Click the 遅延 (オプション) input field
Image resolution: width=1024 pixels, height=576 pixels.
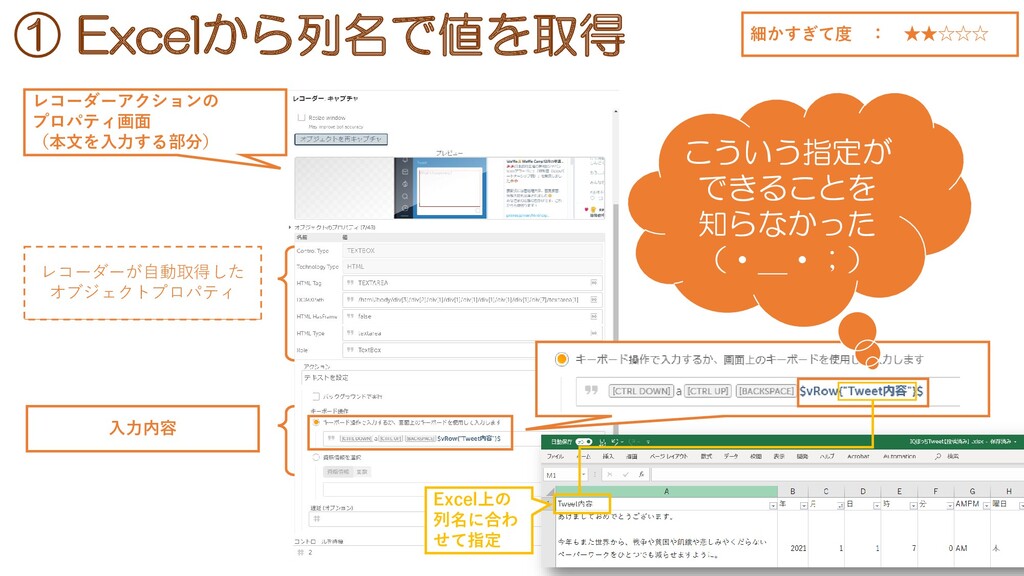tap(367, 519)
